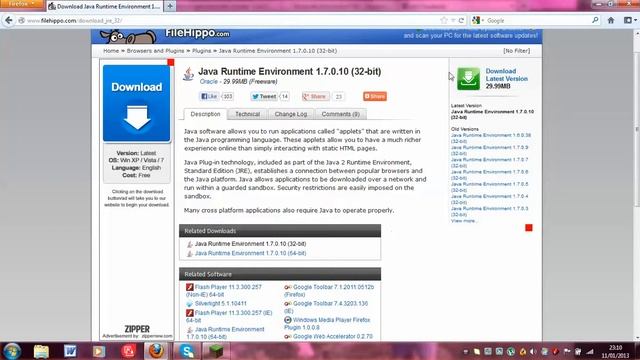Open Flash Player 11.3.300.257 (IE) link
The height and width of the screenshot is (360, 640).
pyautogui.click(x=229, y=316)
